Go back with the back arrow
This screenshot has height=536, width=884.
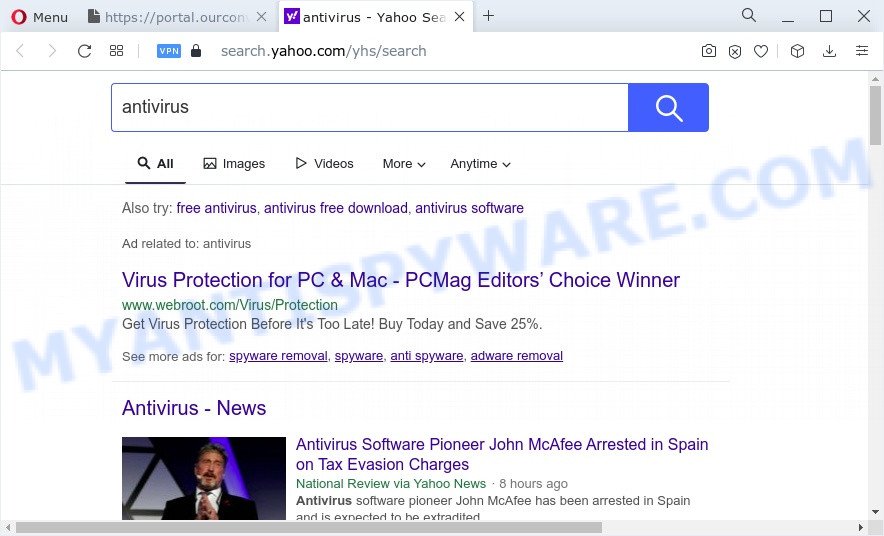point(20,51)
